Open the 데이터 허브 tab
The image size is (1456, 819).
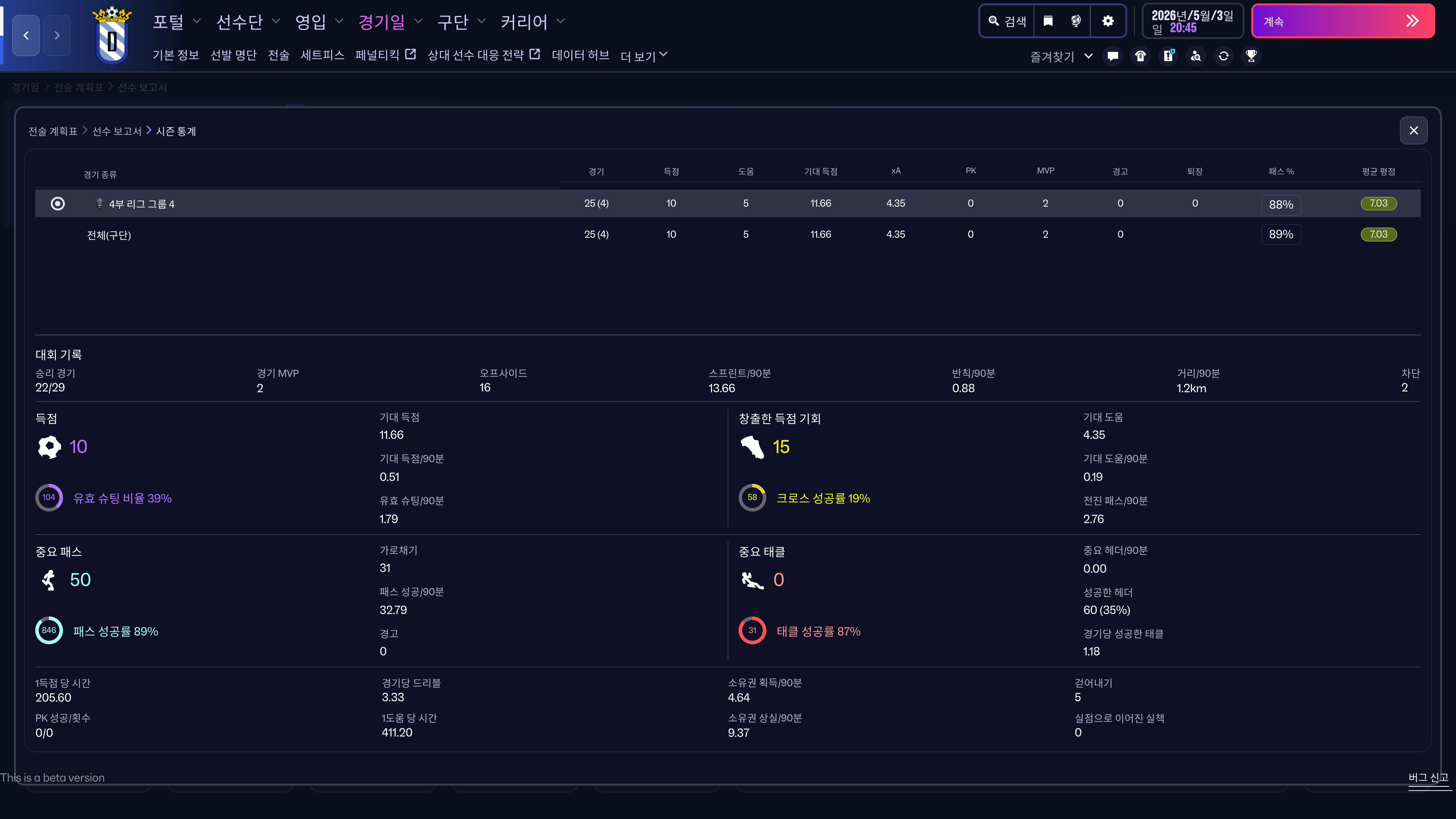[x=580, y=55]
